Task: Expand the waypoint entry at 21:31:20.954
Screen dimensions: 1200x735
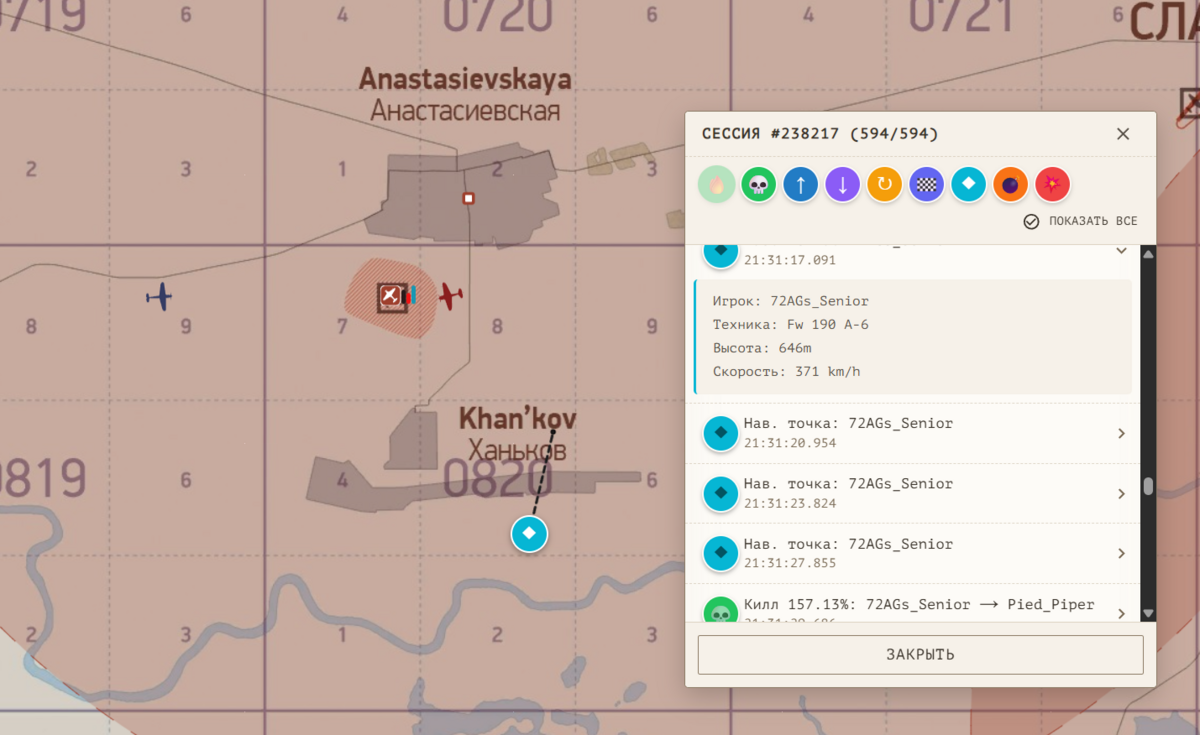Action: pyautogui.click(x=913, y=433)
